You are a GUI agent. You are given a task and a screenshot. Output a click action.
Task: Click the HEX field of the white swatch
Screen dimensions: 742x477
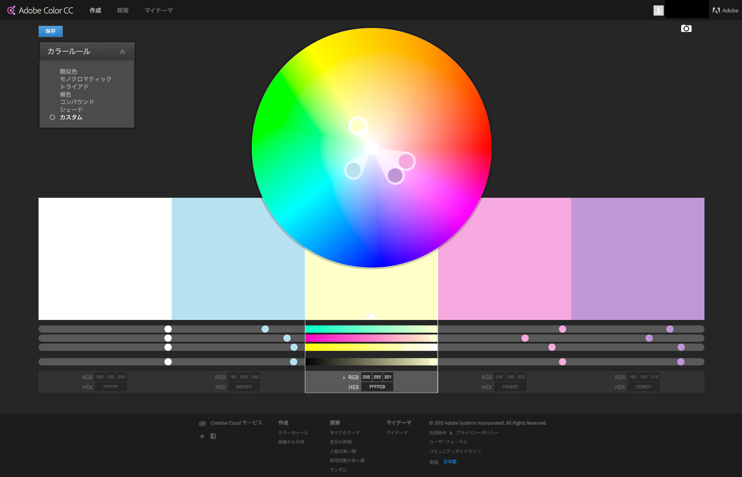[111, 387]
